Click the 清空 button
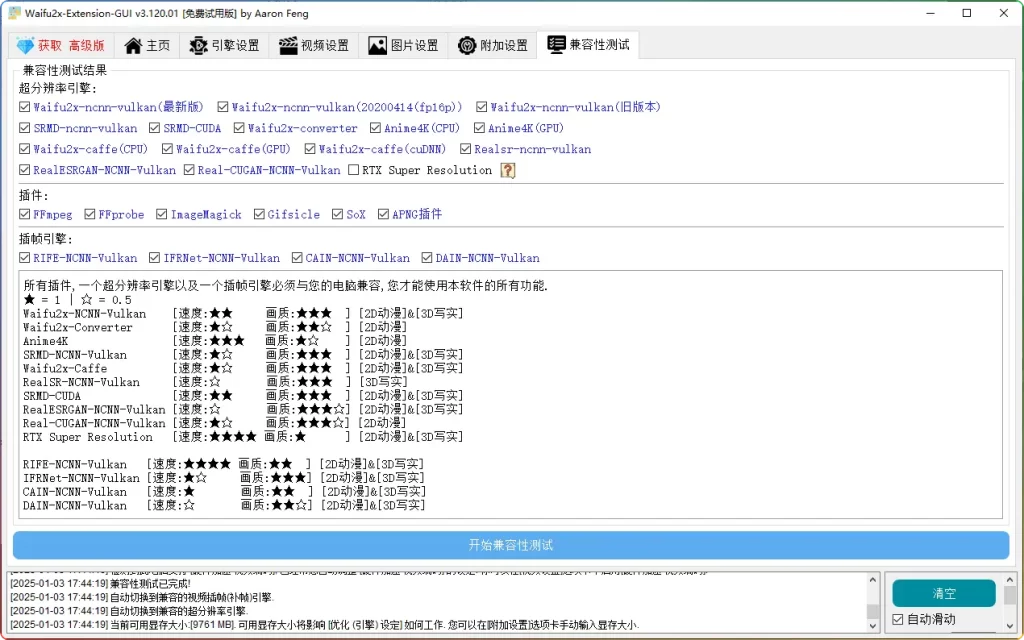Screen dimensions: 1024x640 tap(944, 593)
